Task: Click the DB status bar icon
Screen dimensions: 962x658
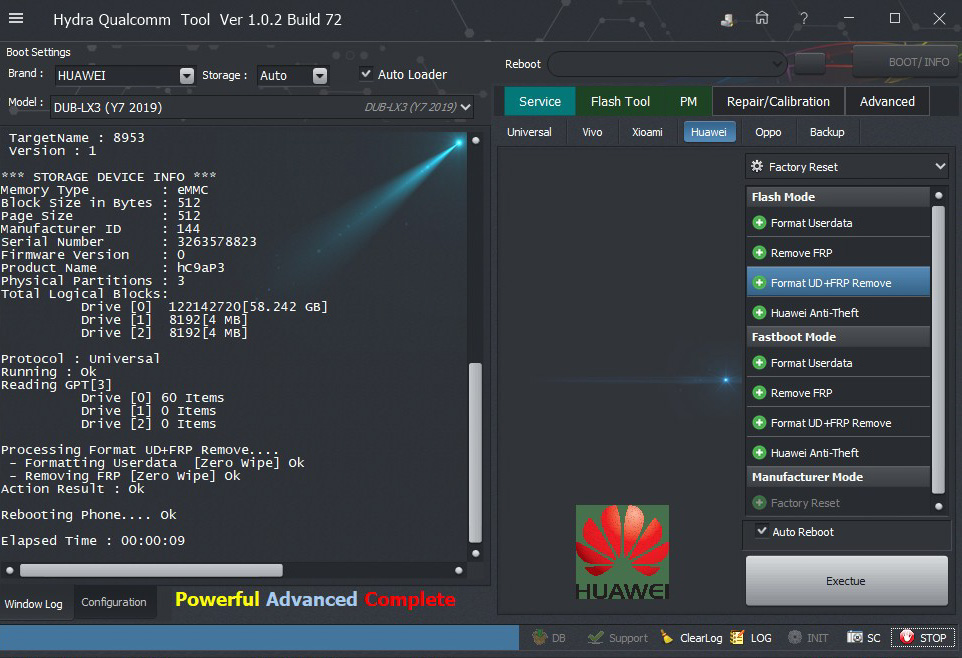Action: [x=548, y=638]
